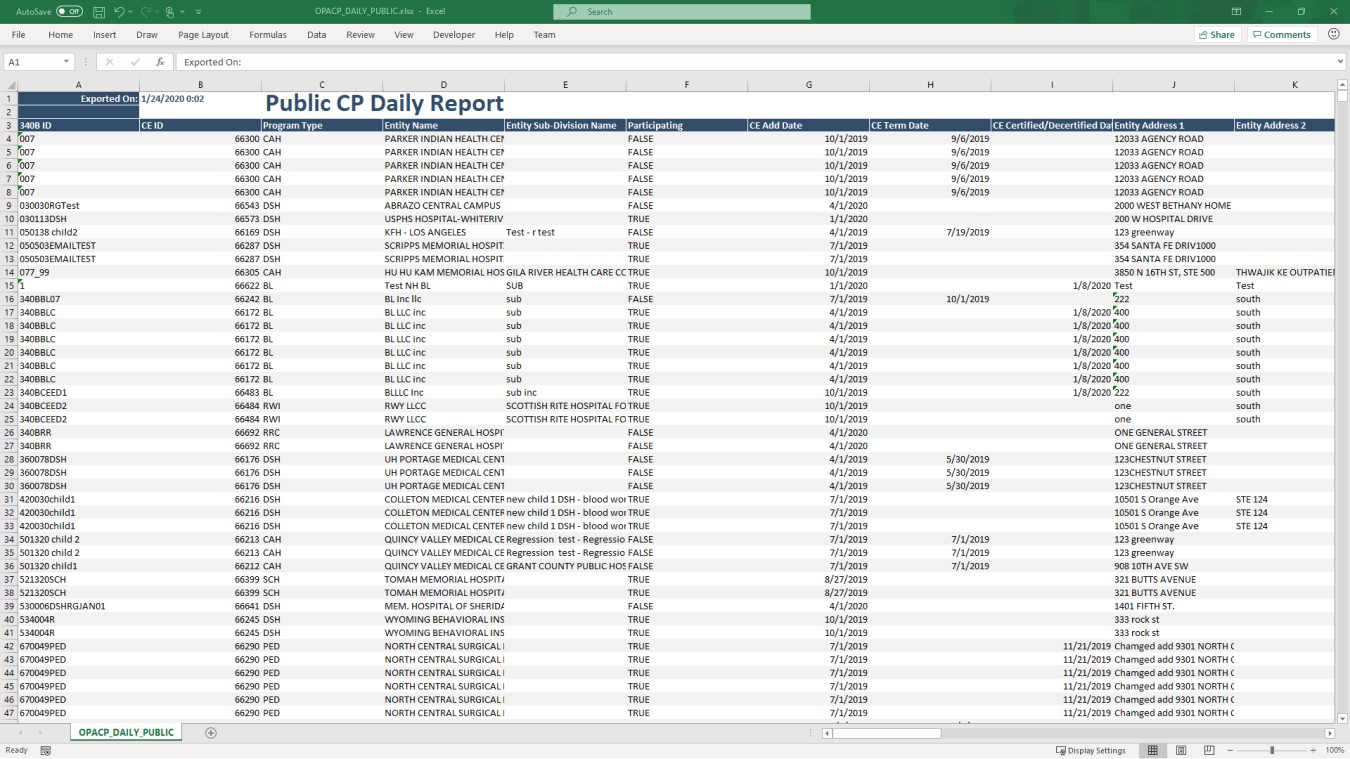Open the smiley feedback icon
This screenshot has width=1350, height=759.
1333,34
